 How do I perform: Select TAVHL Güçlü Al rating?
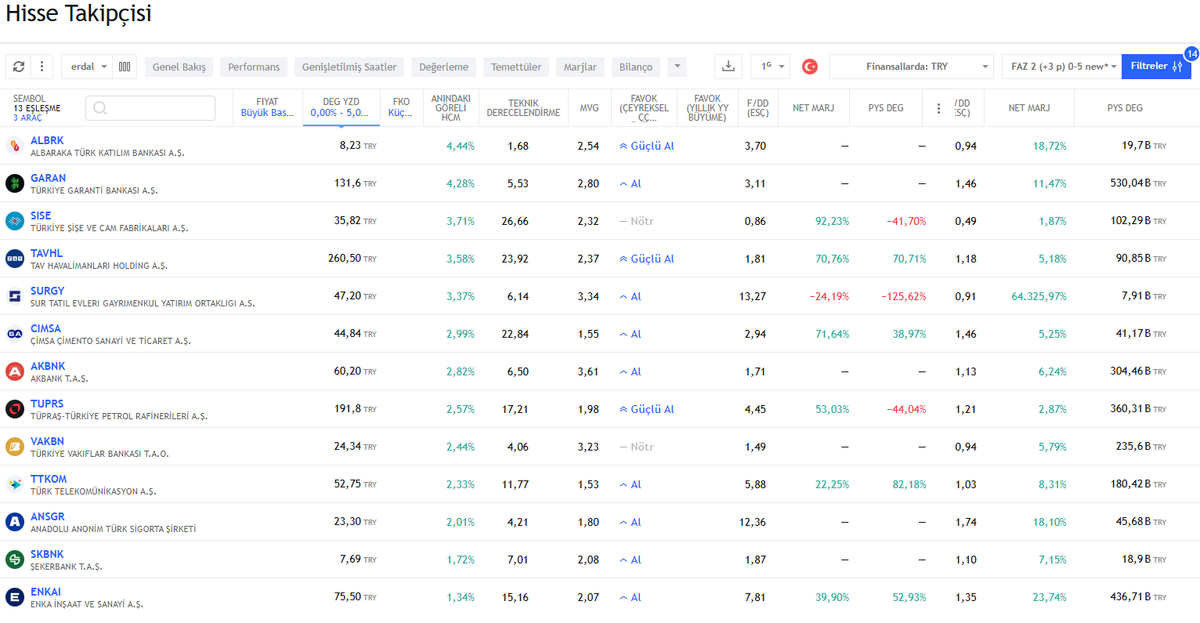(x=646, y=258)
